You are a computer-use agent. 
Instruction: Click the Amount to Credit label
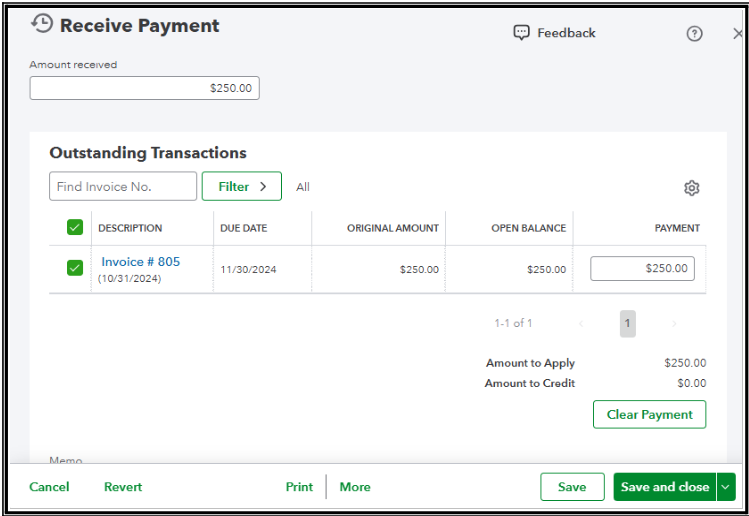tap(530, 383)
